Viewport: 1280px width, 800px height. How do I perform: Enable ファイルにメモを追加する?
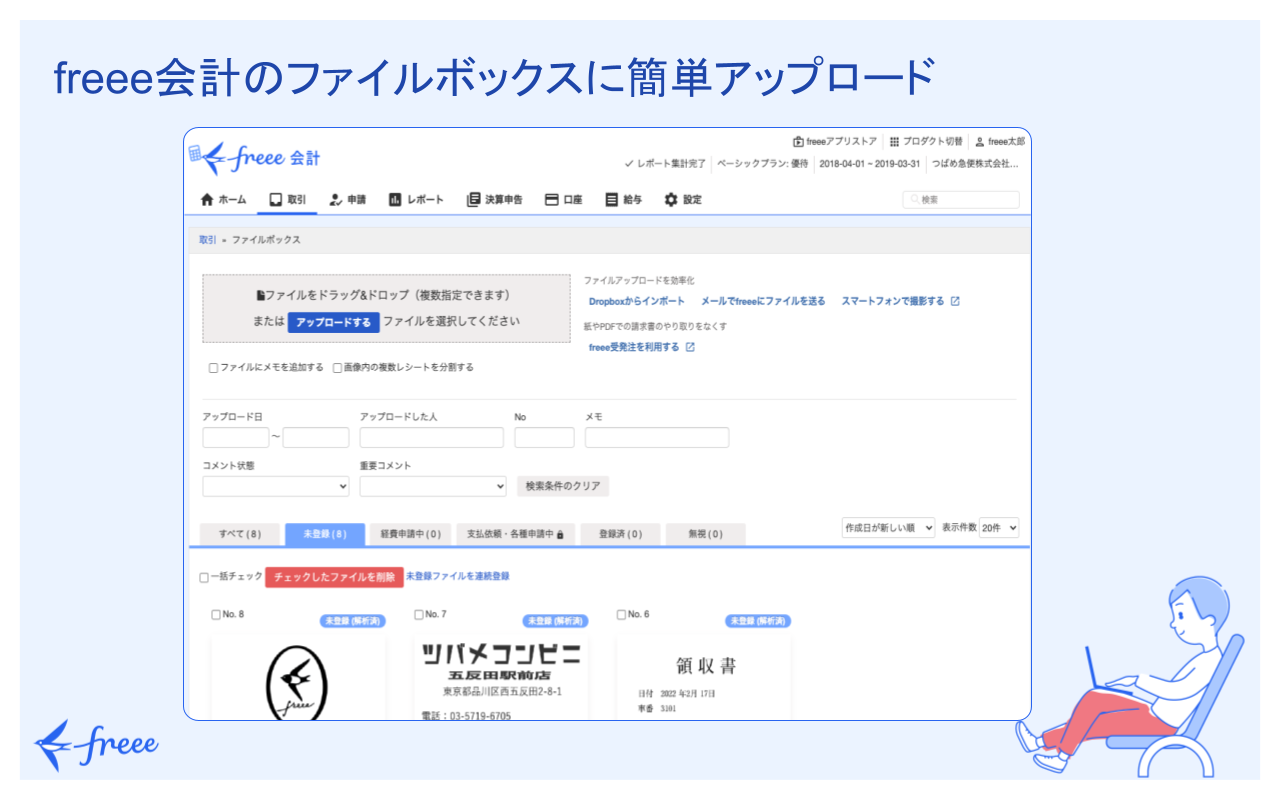(x=212, y=368)
